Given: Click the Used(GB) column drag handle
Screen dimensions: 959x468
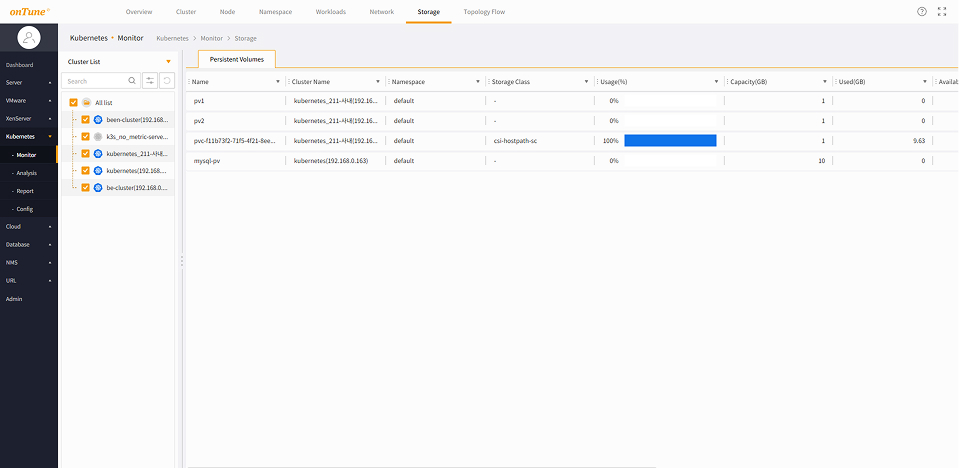Looking at the screenshot, I should tap(835, 81).
